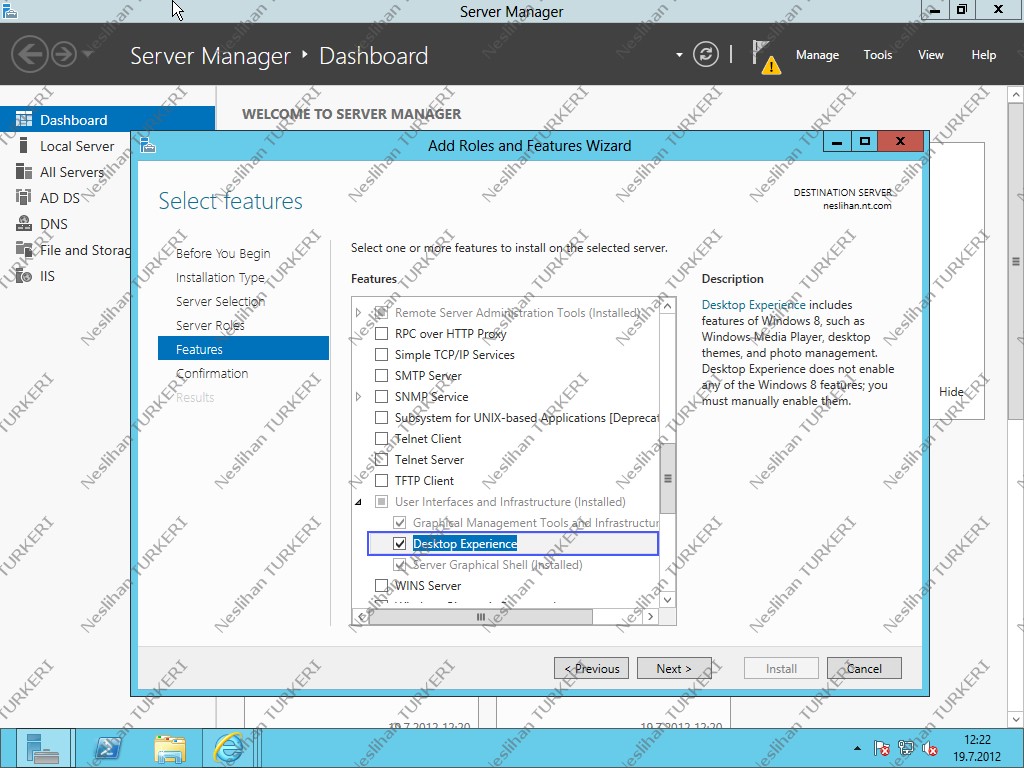Click the Dashboard grid icon in sidebar
Image resolution: width=1024 pixels, height=768 pixels.
24,119
